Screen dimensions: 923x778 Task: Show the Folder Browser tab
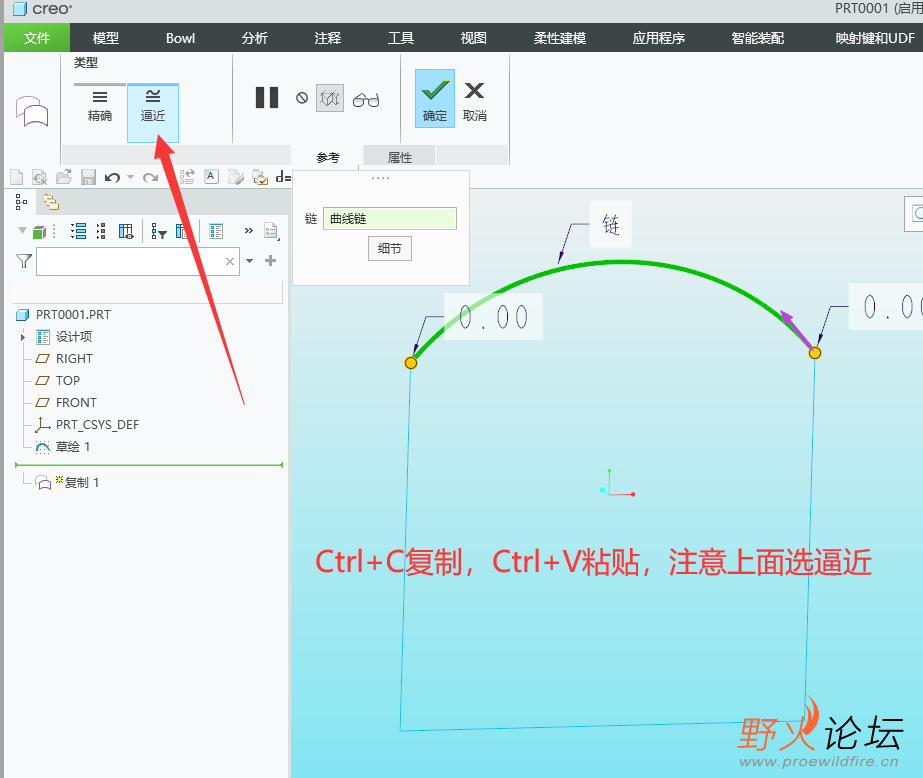[51, 202]
